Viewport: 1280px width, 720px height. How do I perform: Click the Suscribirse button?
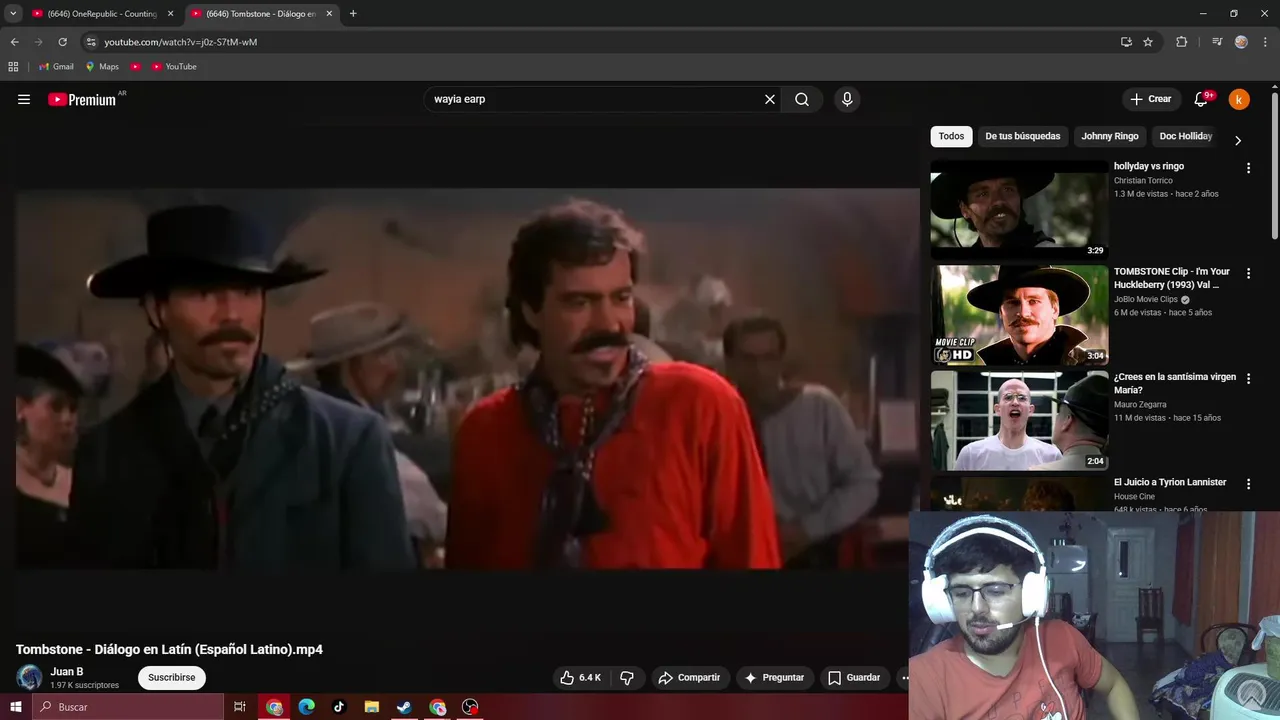[x=172, y=677]
